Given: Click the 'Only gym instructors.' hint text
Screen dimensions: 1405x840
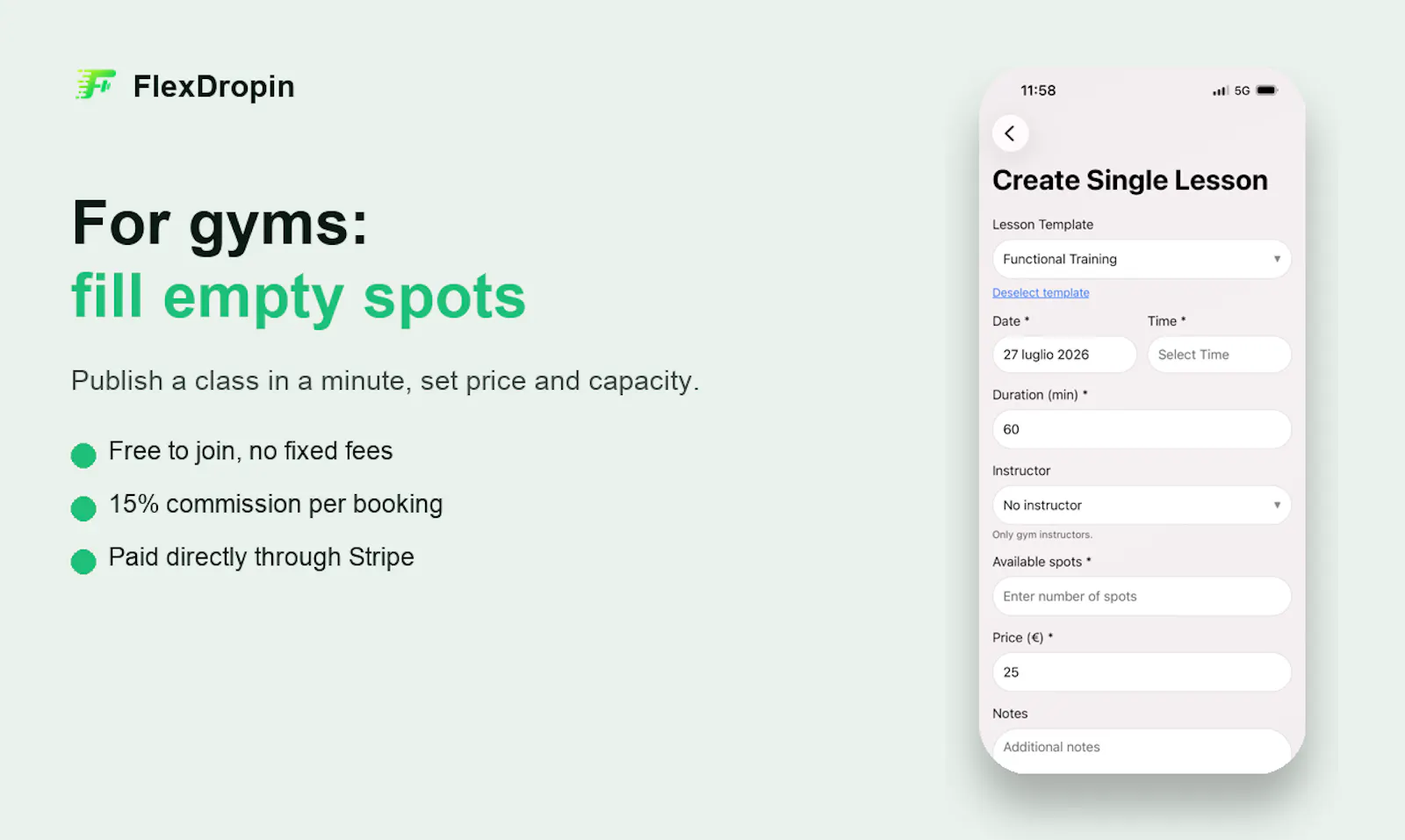Looking at the screenshot, I should [1042, 535].
